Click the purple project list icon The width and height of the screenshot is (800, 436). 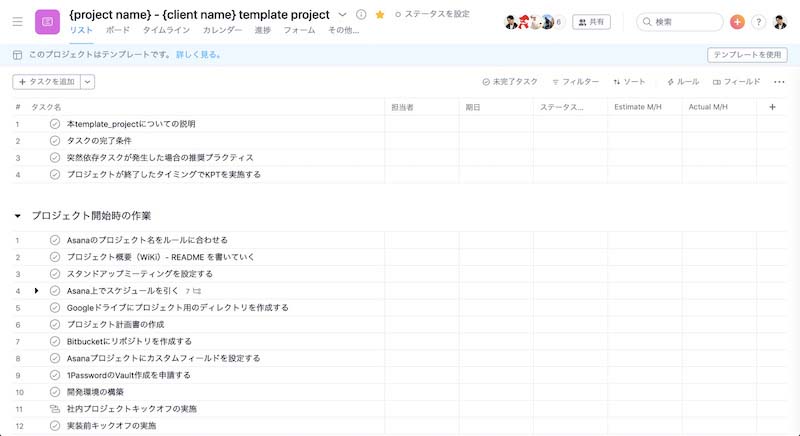[x=47, y=22]
